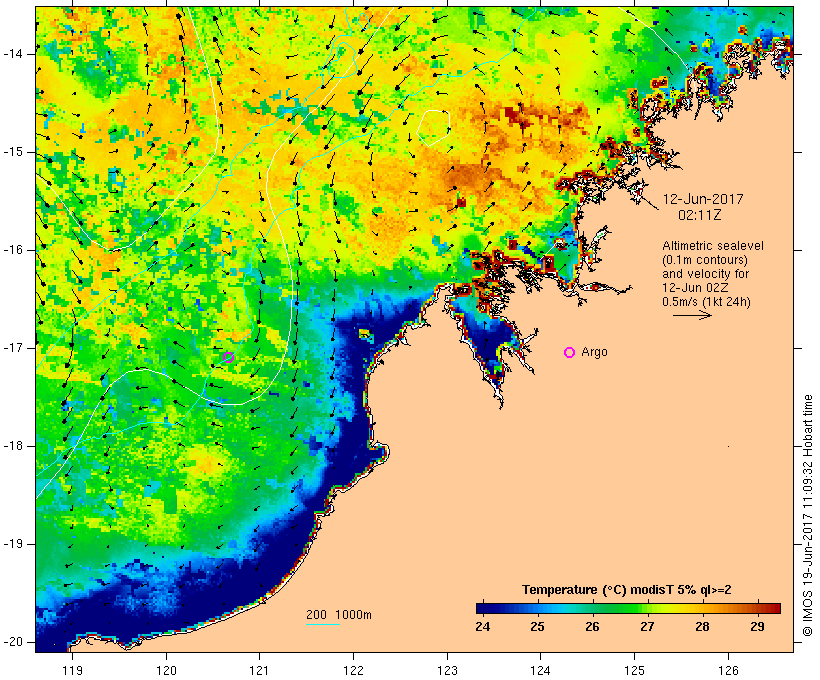
Task: Click the 'Argo' legend label
Action: [595, 352]
